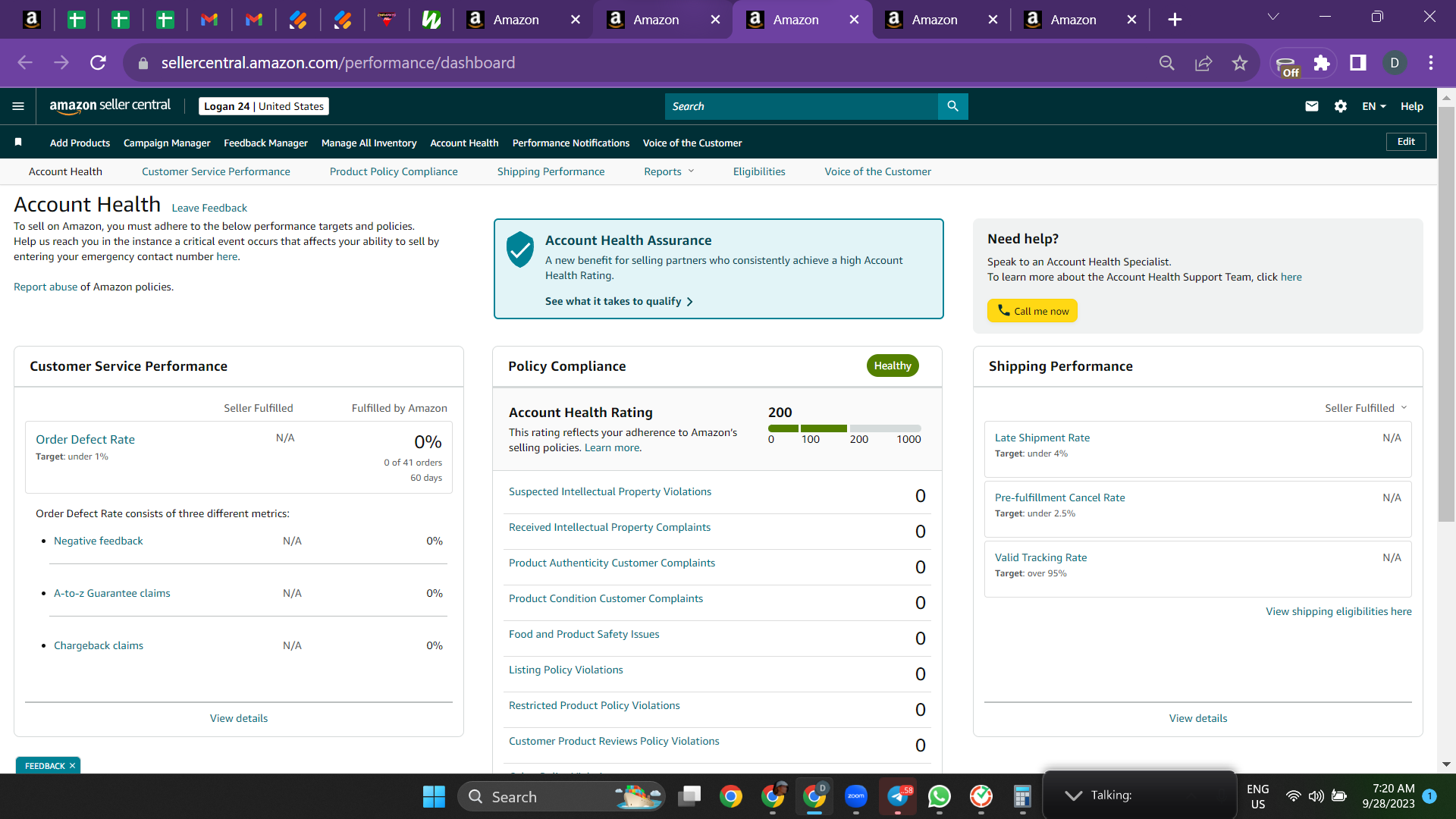
Task: Open a new browser tab with plus icon
Action: pos(1175,20)
